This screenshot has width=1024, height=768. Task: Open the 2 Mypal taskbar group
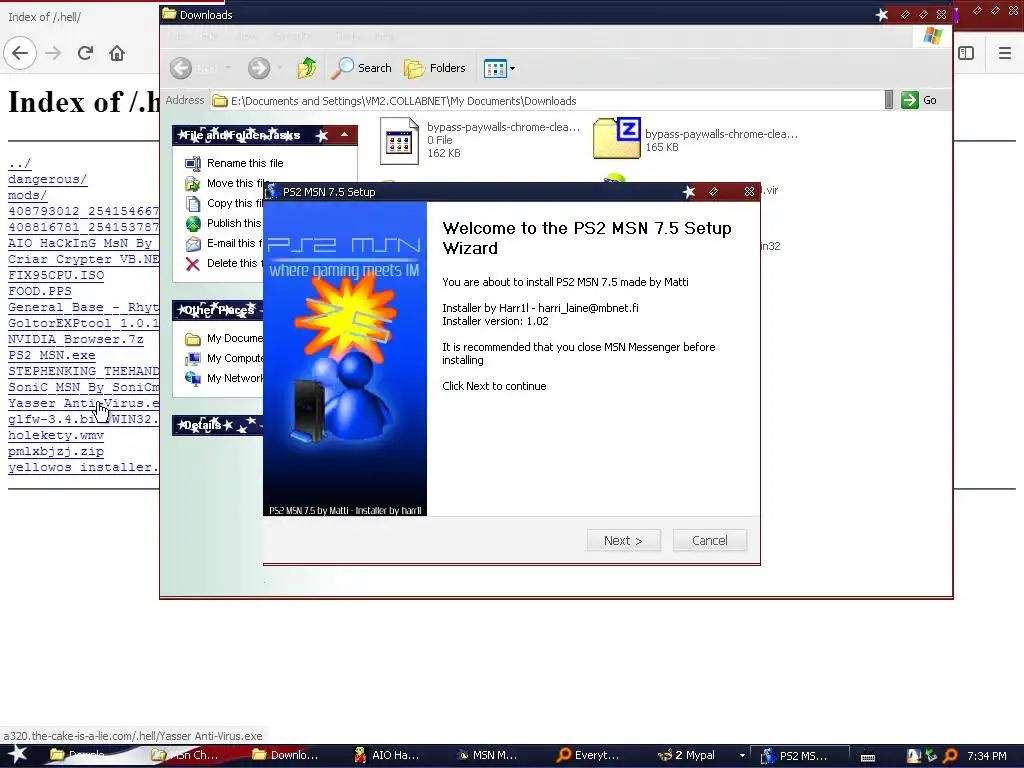pyautogui.click(x=694, y=755)
